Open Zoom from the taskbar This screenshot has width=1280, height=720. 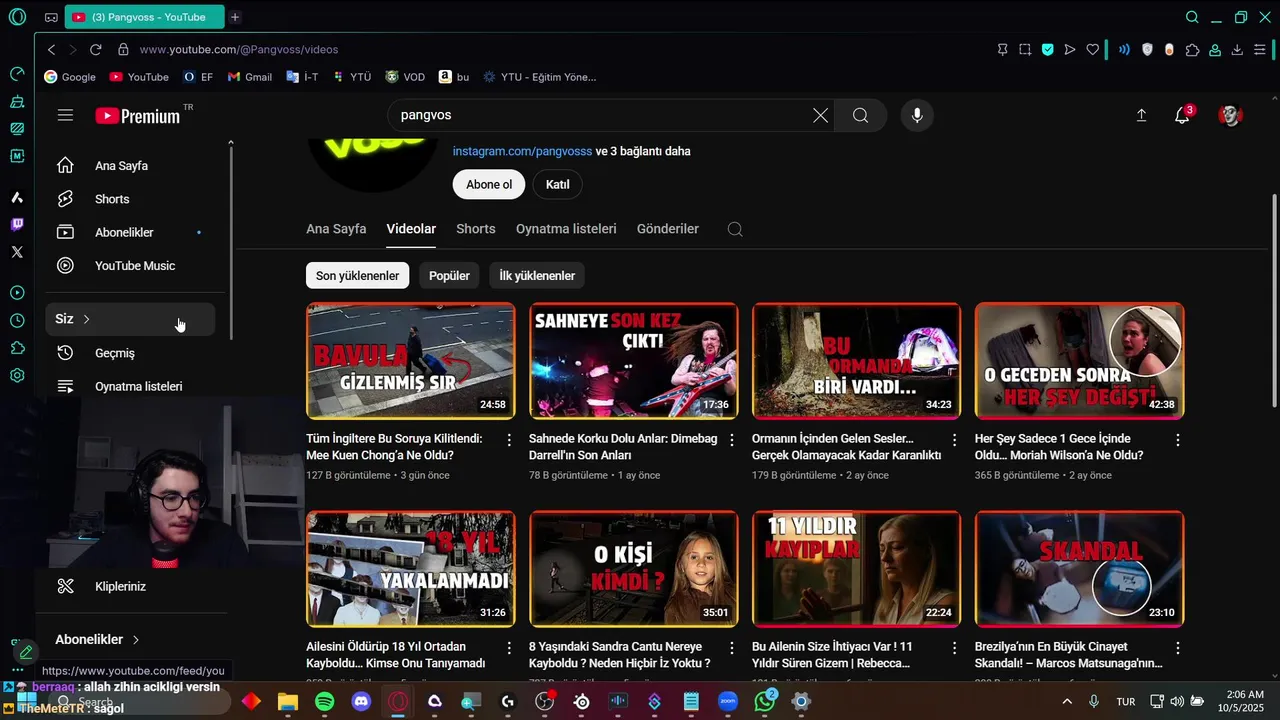(727, 702)
